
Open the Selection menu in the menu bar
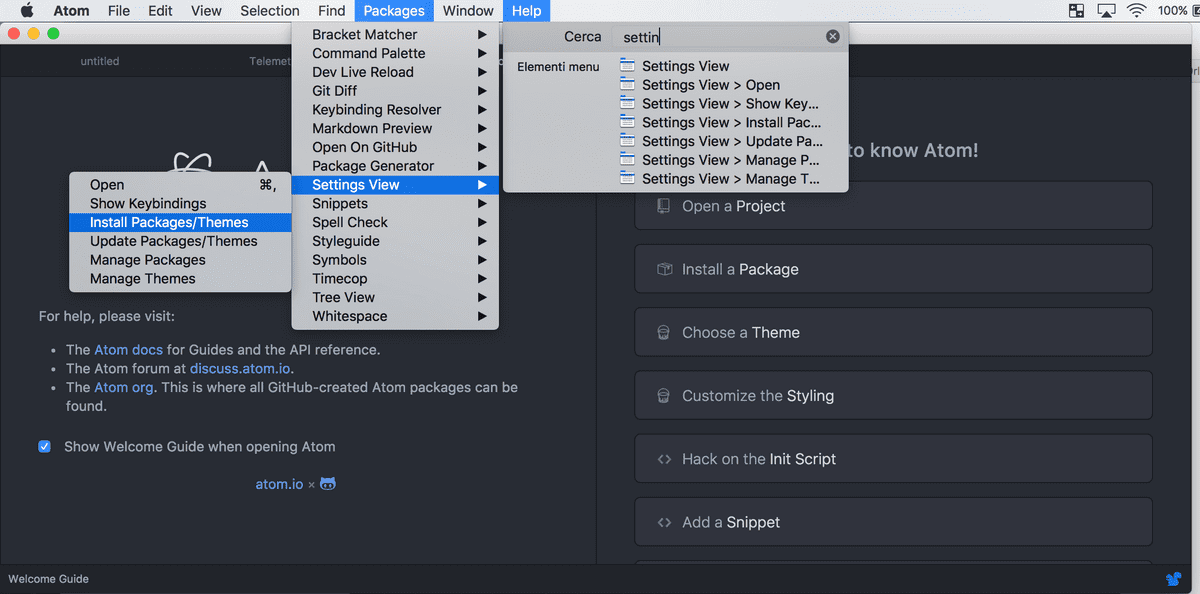(x=269, y=11)
